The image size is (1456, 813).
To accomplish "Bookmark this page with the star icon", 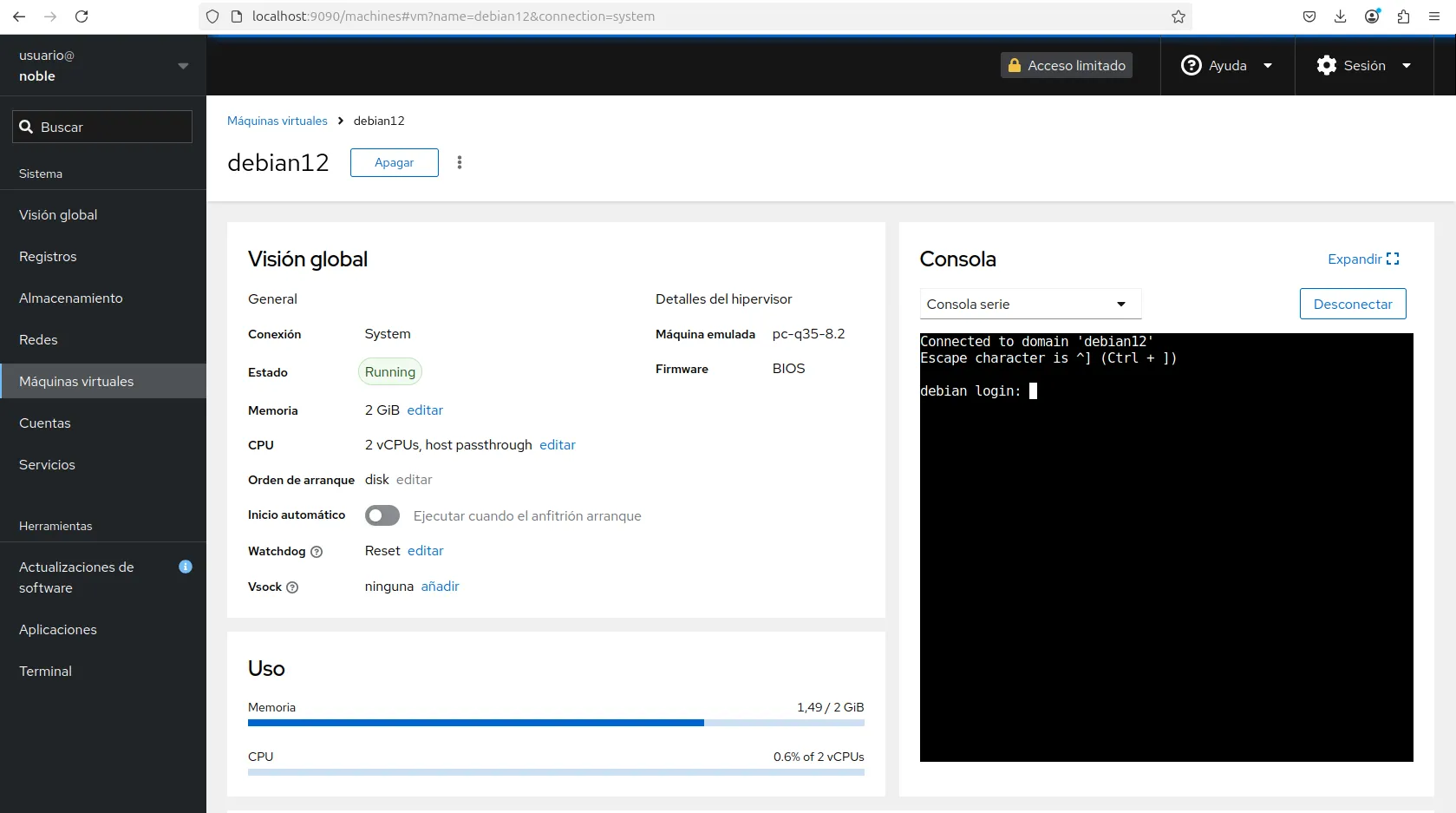I will [1178, 16].
